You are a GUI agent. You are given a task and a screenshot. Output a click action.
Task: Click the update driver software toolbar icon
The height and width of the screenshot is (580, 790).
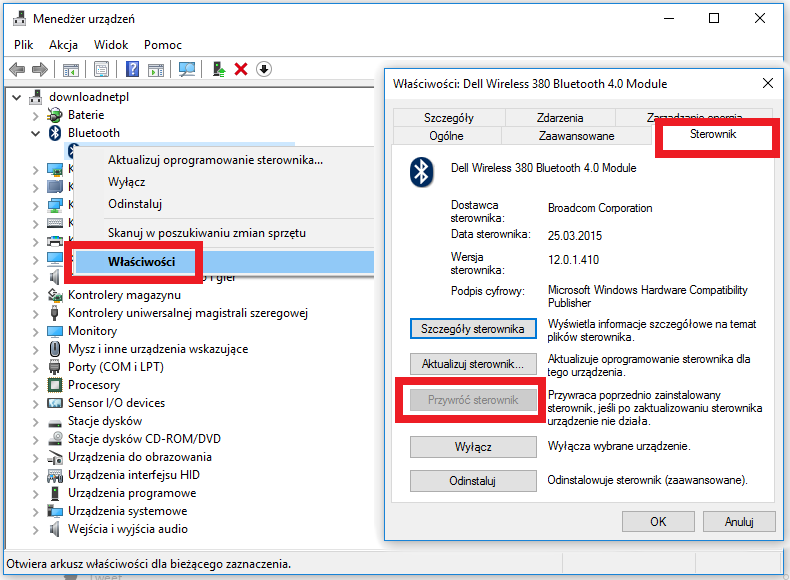point(219,69)
